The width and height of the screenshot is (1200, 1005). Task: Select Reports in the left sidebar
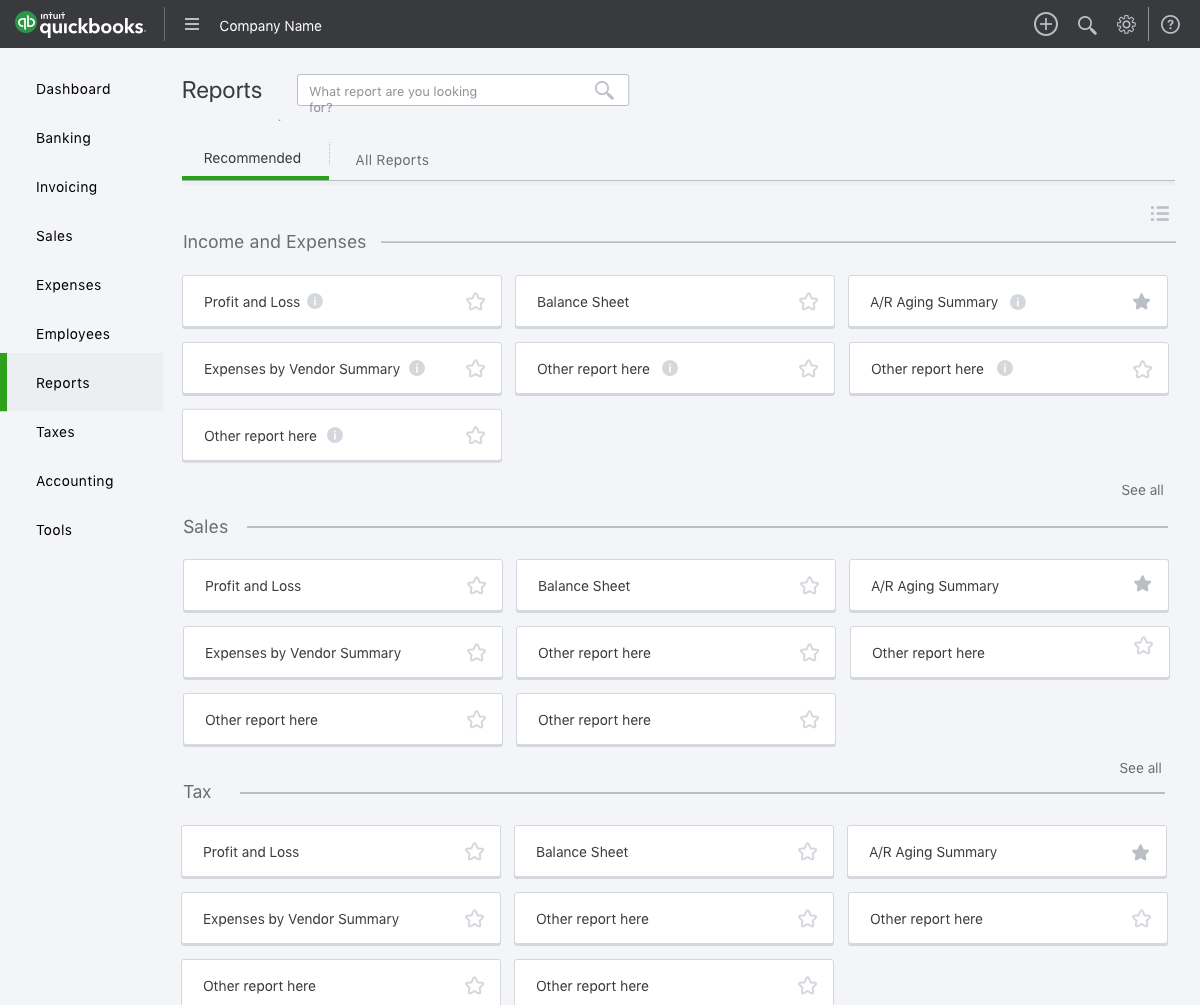[x=81, y=383]
